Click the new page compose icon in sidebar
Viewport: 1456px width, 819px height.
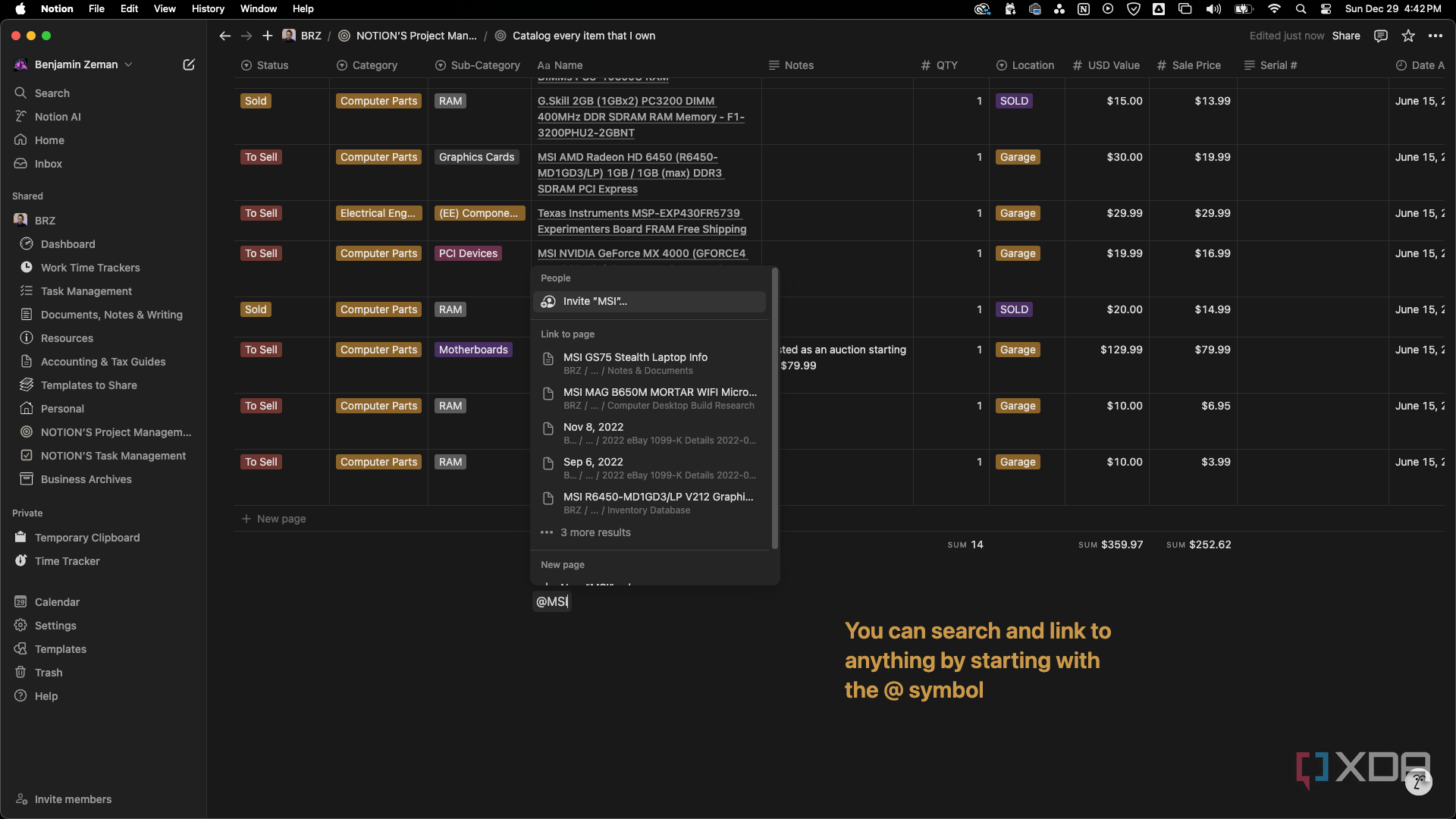(189, 64)
